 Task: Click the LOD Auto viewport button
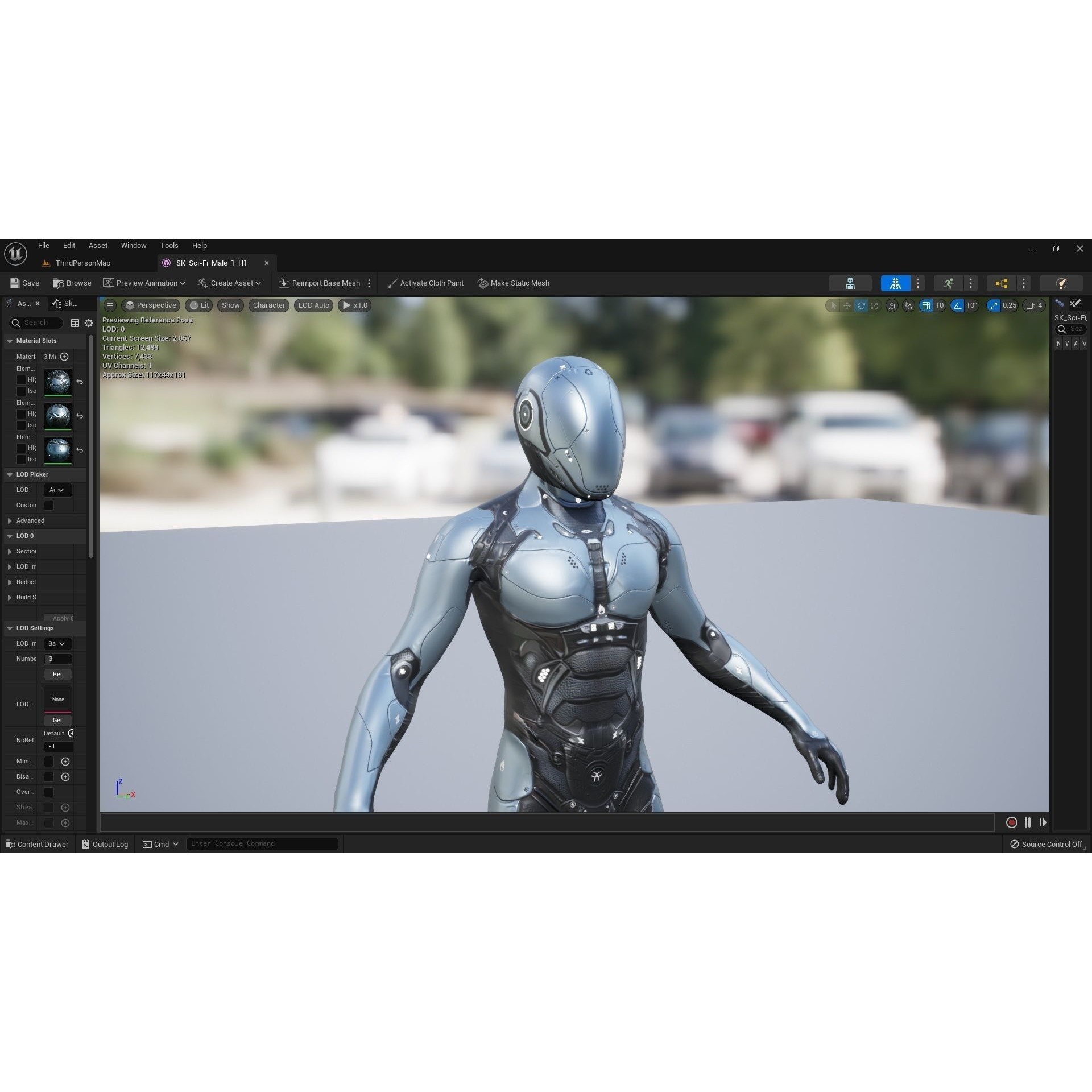coord(314,305)
